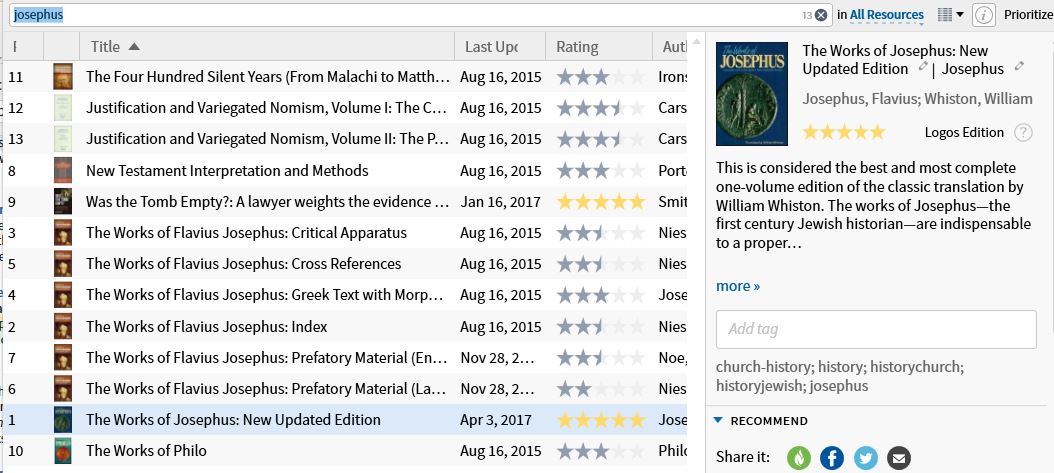Edit the resource title with pencil icon
The width and height of the screenshot is (1054, 473).
[925, 68]
